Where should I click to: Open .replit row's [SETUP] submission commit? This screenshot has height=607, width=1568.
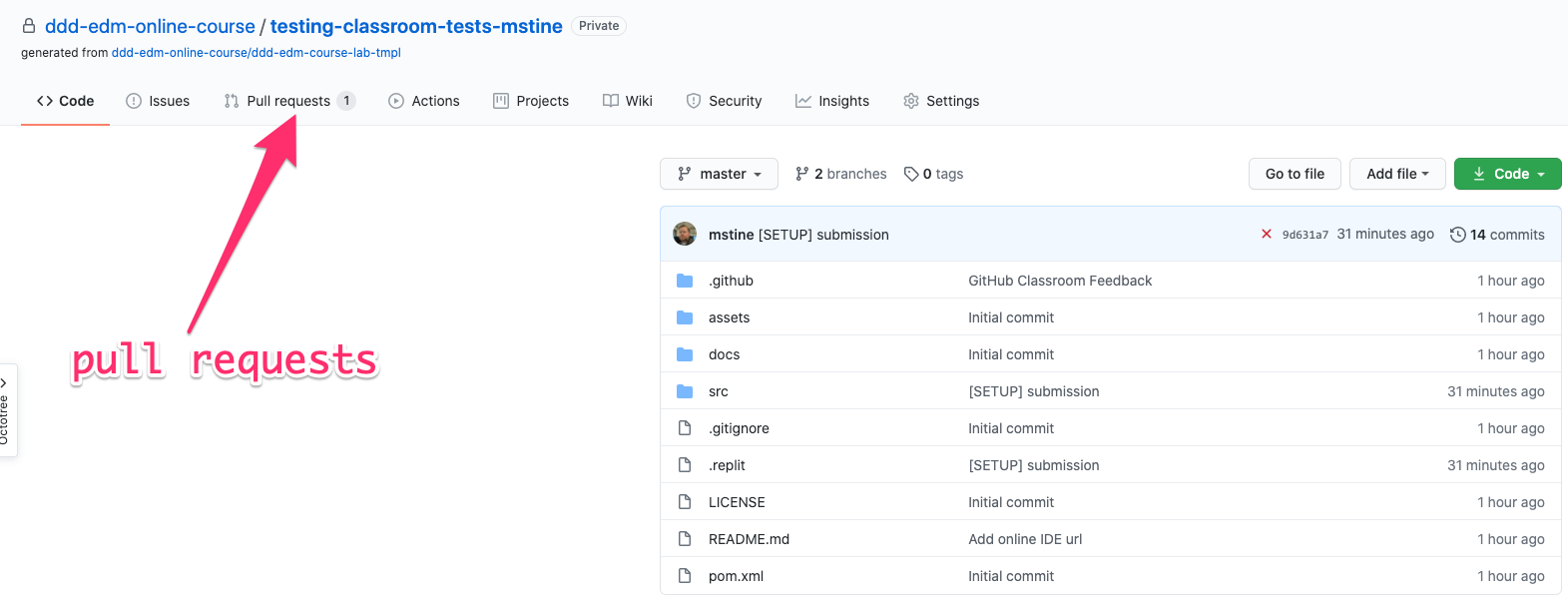tap(1034, 465)
